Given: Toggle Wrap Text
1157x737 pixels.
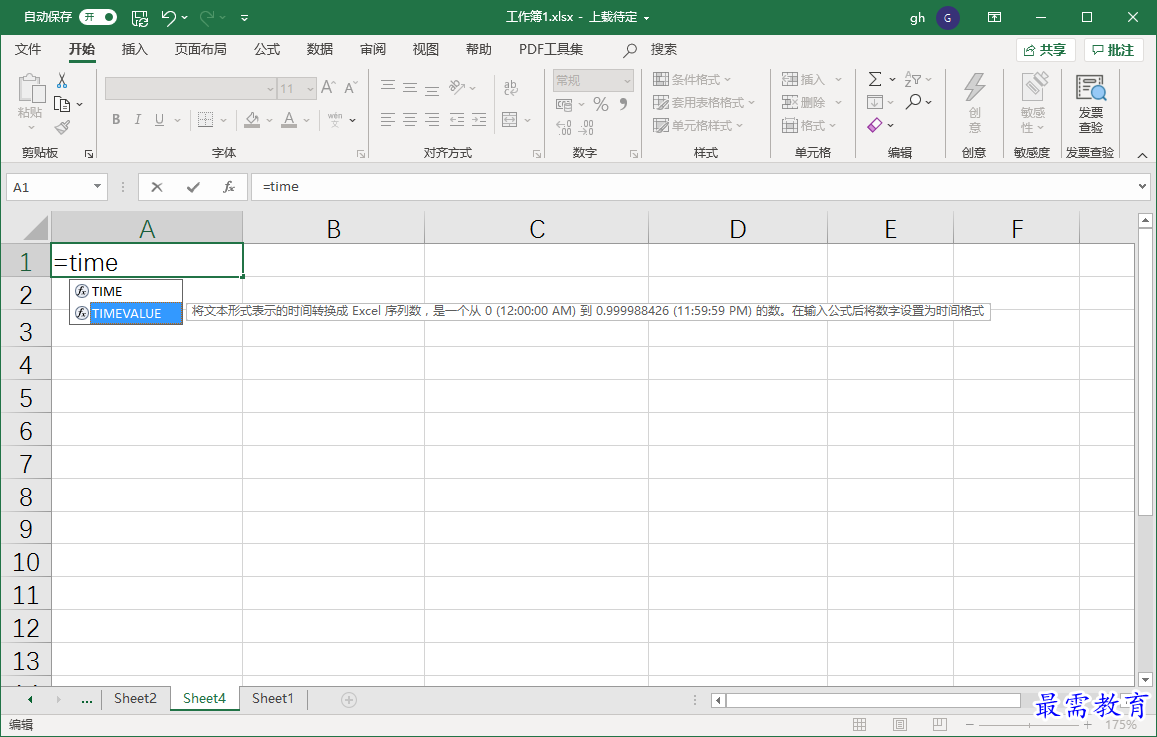Looking at the screenshot, I should pyautogui.click(x=511, y=88).
